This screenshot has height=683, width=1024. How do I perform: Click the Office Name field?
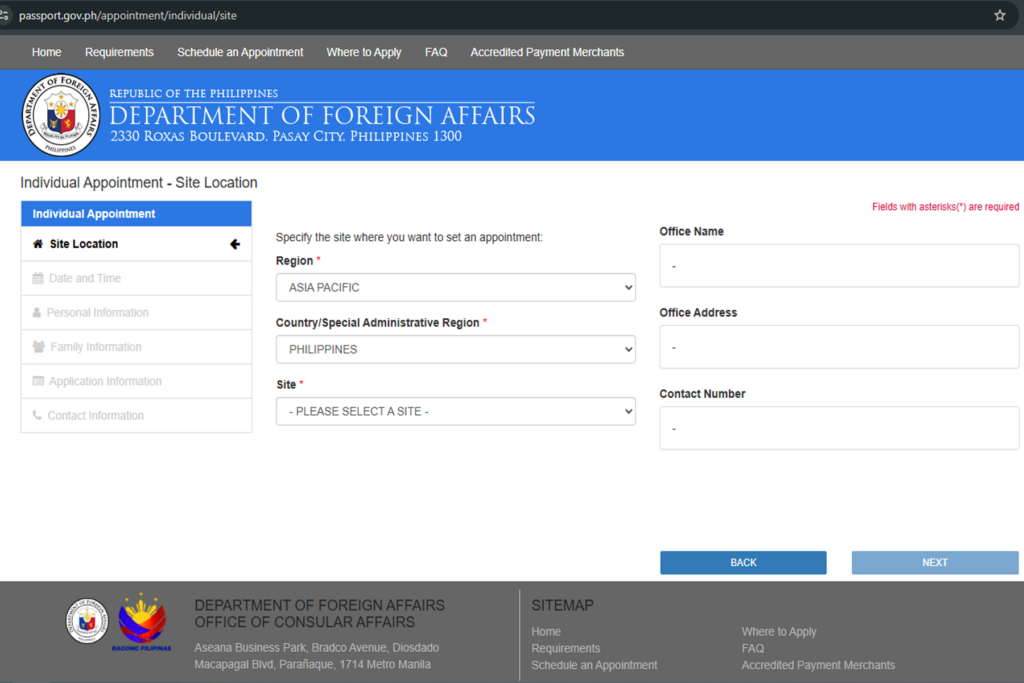point(839,266)
